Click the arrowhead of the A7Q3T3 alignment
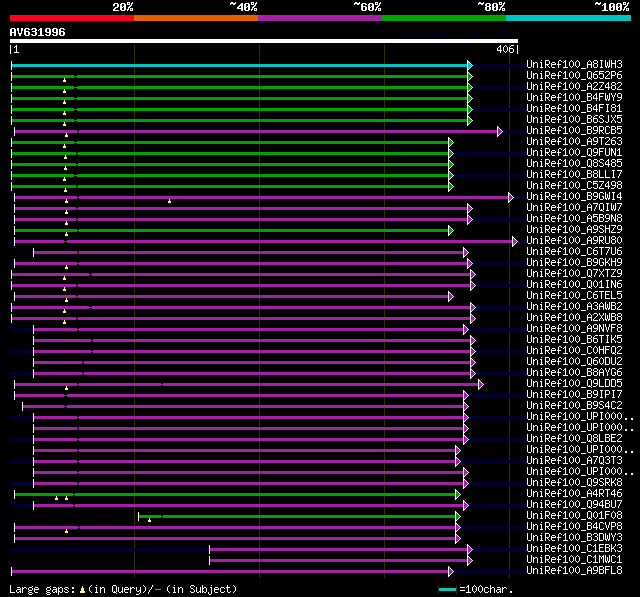This screenshot has height=597, width=640. (x=458, y=462)
